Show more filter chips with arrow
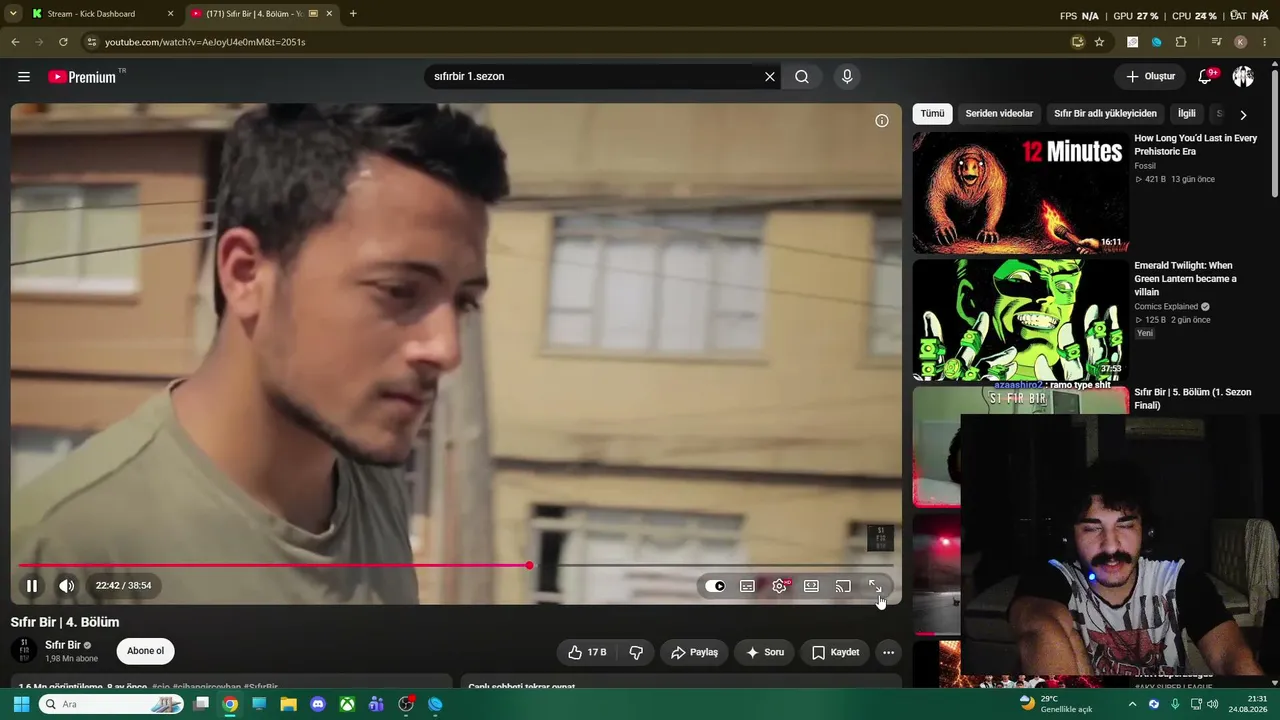The width and height of the screenshot is (1280, 720). point(1243,115)
